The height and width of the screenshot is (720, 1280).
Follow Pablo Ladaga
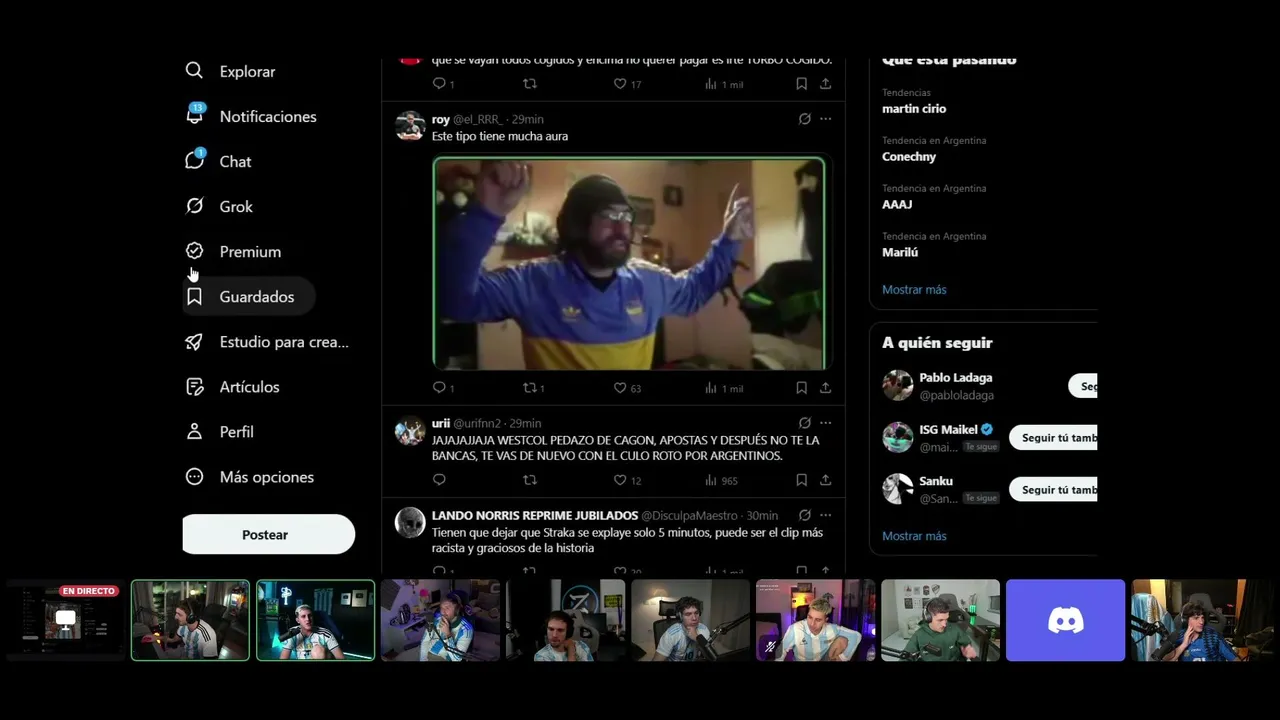(x=1083, y=386)
